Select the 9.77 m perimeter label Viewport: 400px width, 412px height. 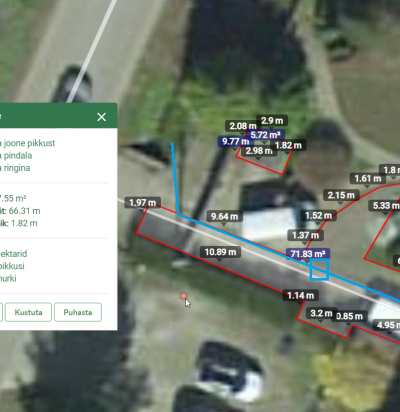235,142
